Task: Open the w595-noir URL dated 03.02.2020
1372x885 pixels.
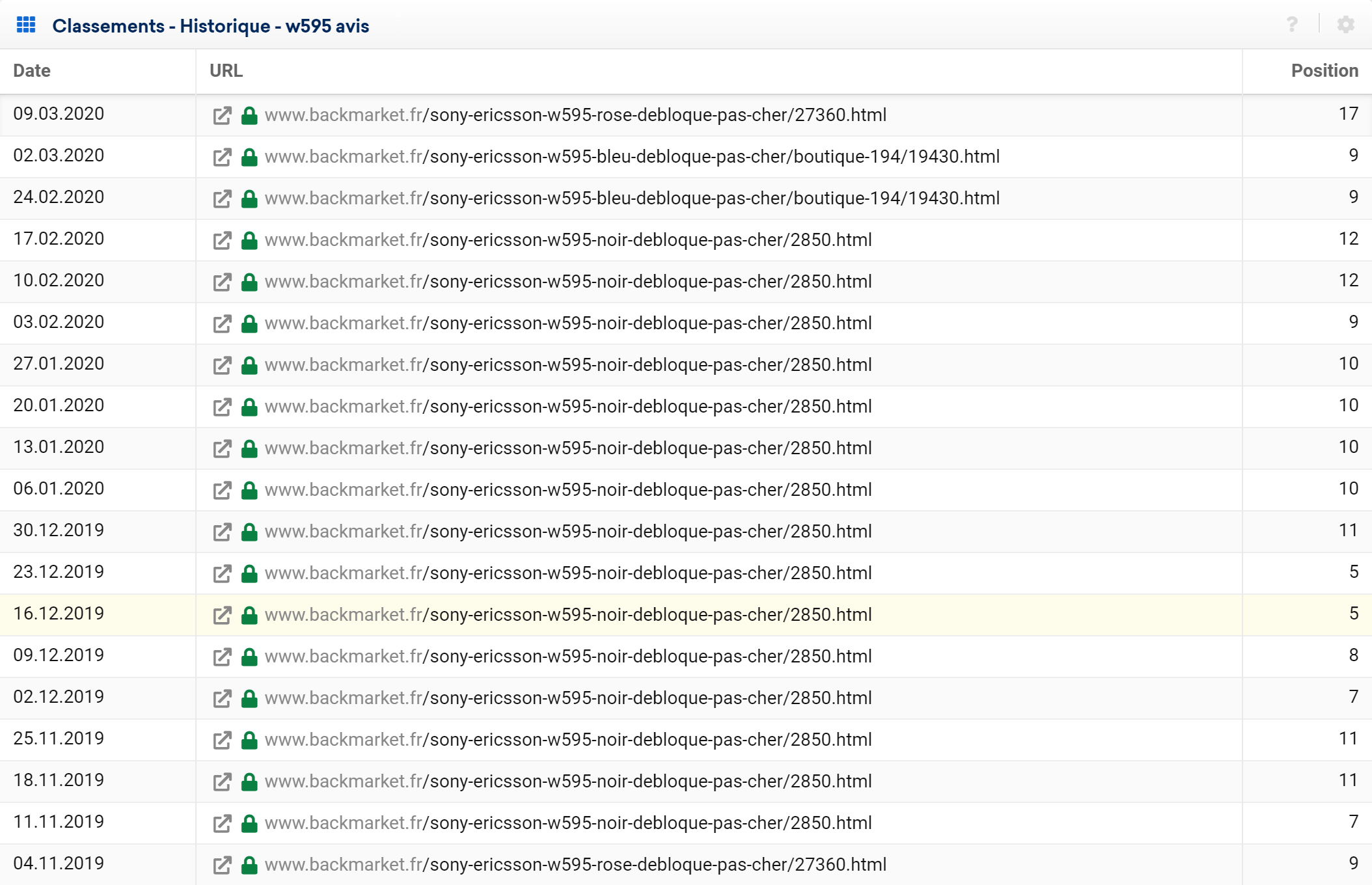Action: coord(568,323)
